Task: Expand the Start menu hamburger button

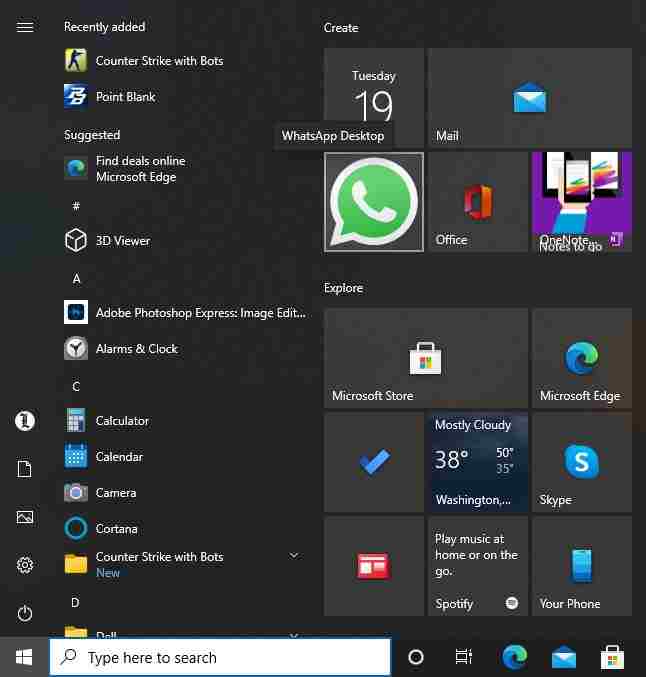Action: tap(25, 27)
